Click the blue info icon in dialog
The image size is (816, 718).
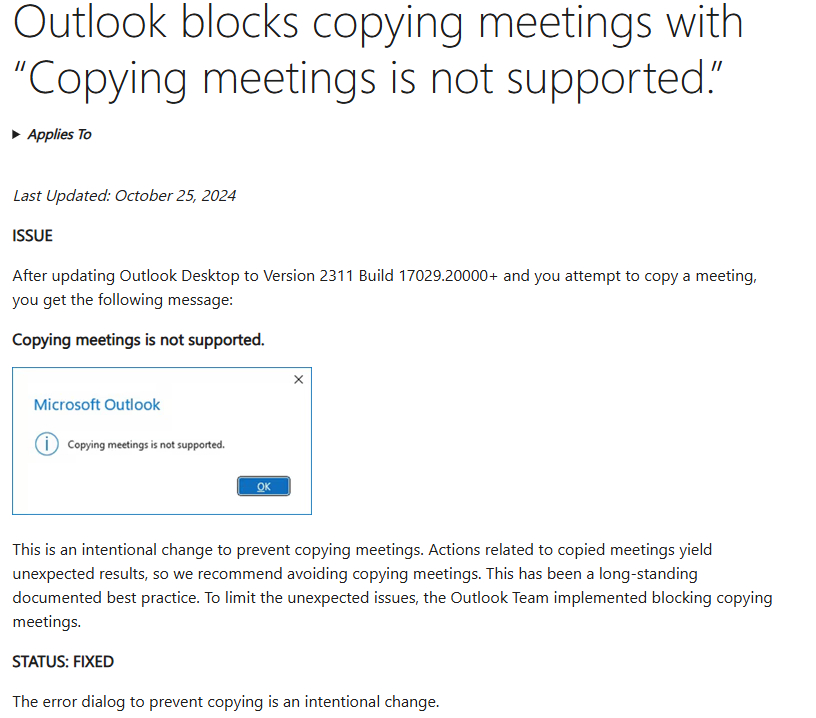coord(46,444)
